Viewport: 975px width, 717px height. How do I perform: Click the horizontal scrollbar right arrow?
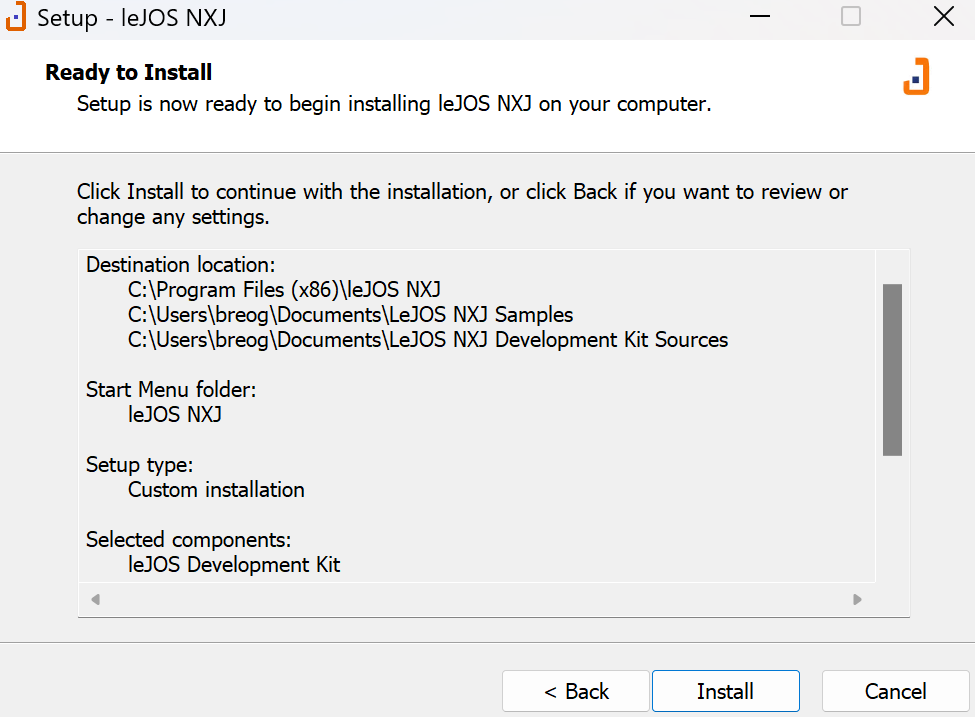pos(857,599)
